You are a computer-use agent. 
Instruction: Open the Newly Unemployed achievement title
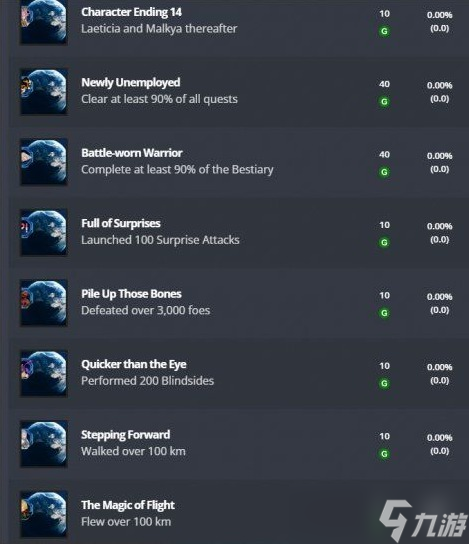pos(131,83)
